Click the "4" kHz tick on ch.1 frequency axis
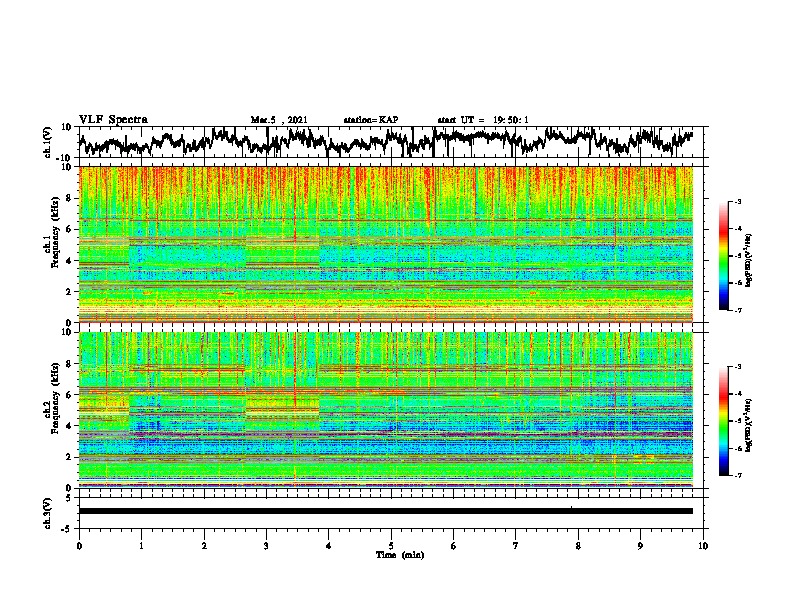This screenshot has width=792, height=612. pos(68,261)
